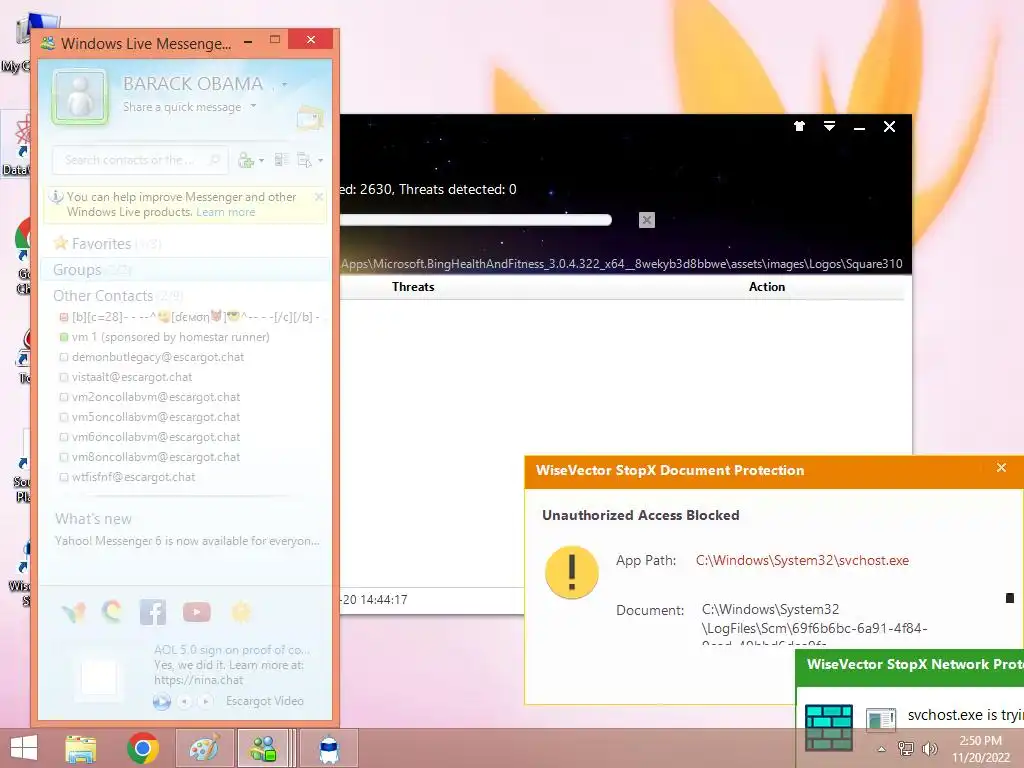Click the Threats column header

click(413, 287)
